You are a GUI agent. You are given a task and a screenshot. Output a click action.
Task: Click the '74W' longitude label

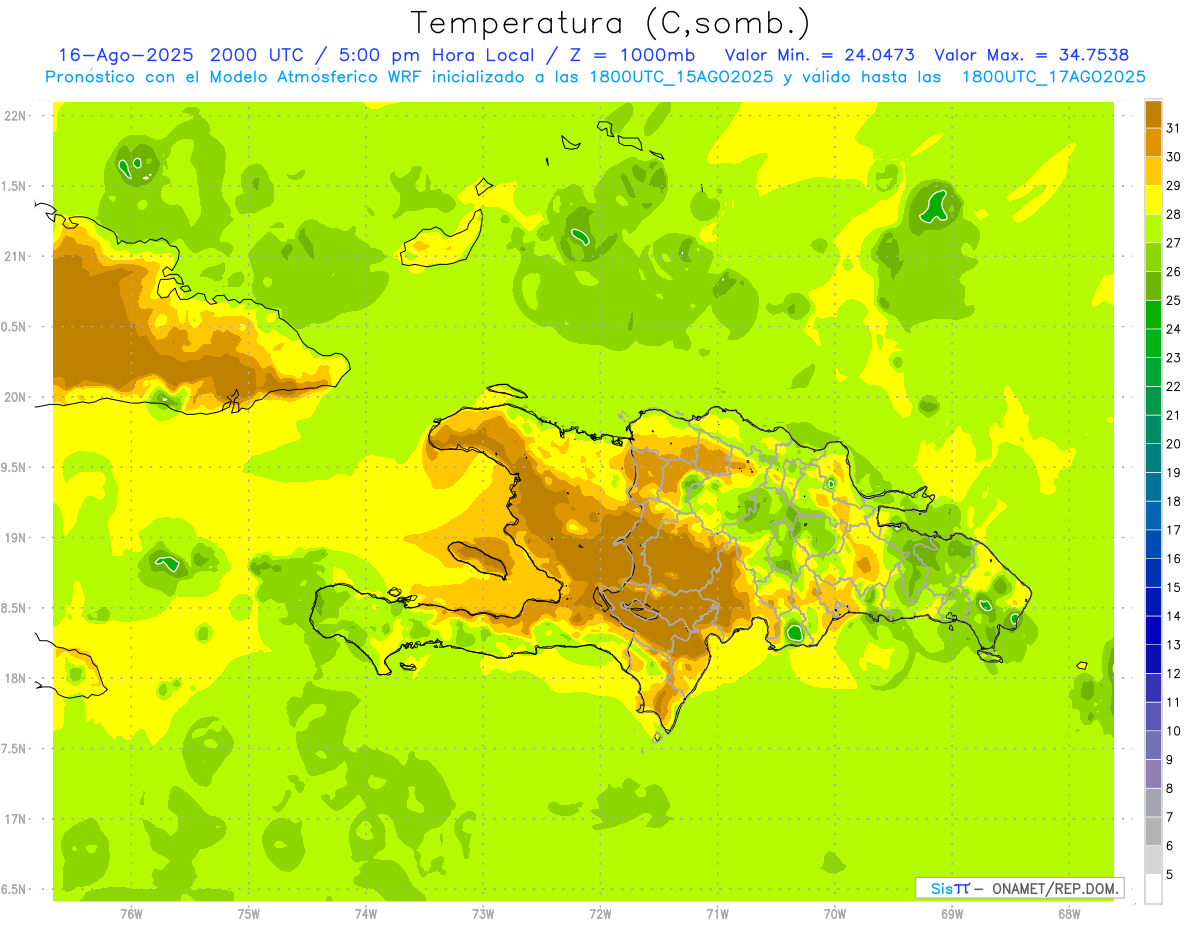(x=366, y=913)
